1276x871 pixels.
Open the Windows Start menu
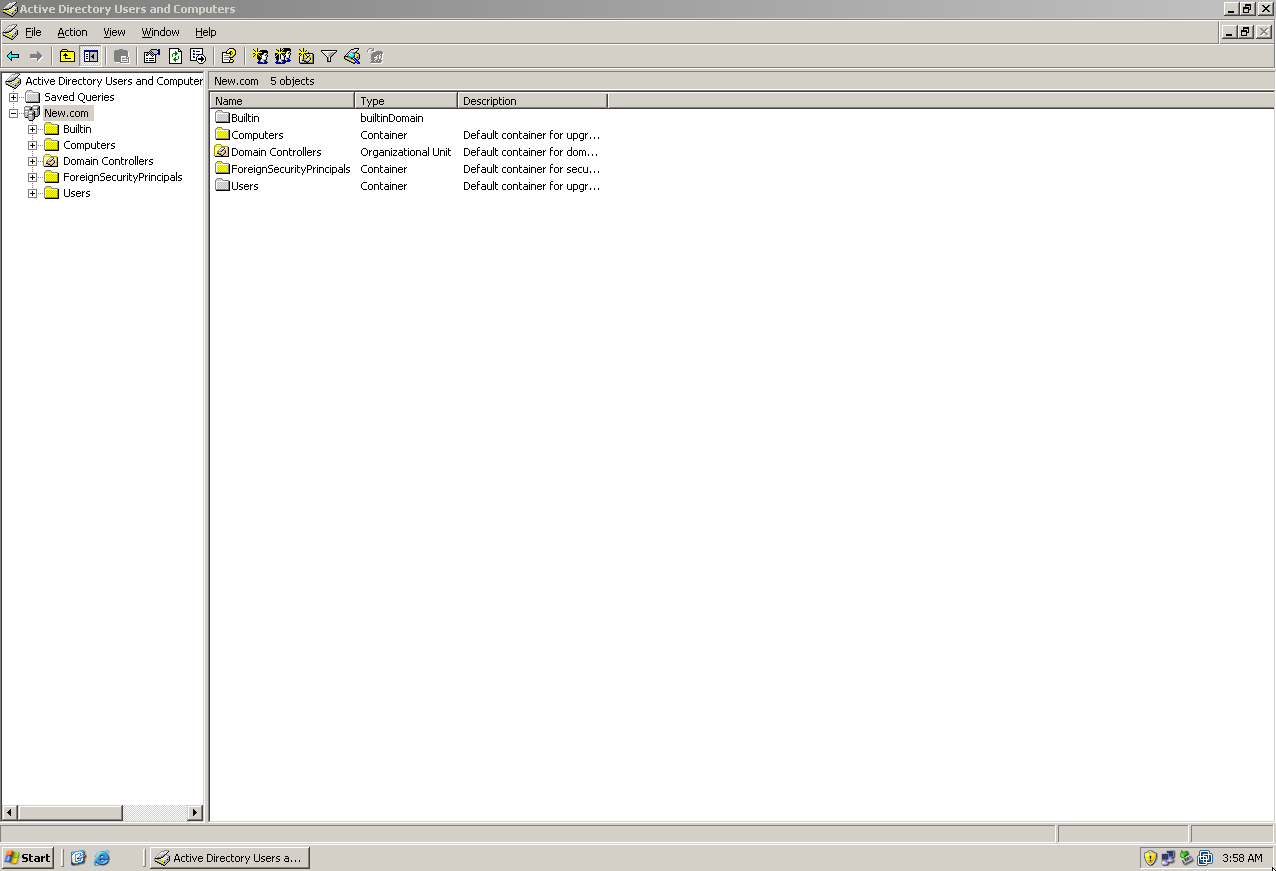click(27, 858)
